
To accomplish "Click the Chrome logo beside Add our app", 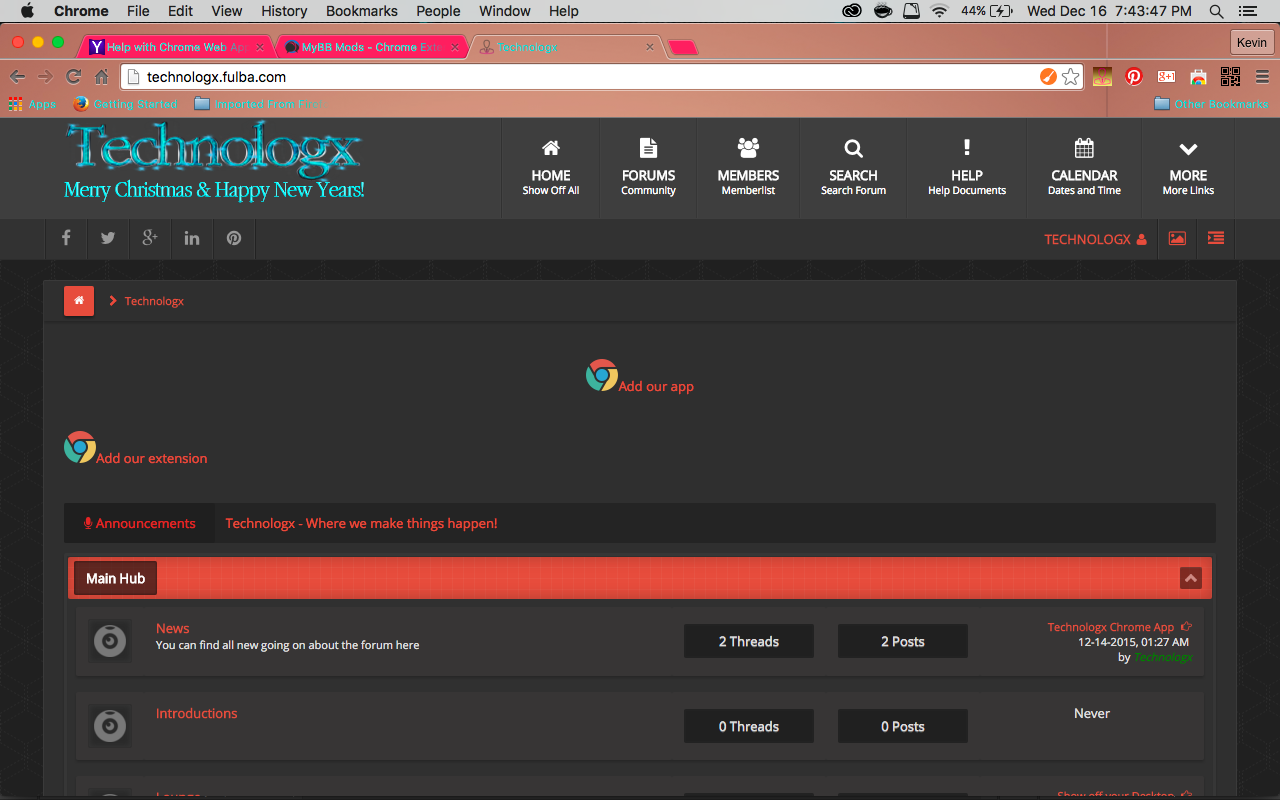I will coord(601,375).
